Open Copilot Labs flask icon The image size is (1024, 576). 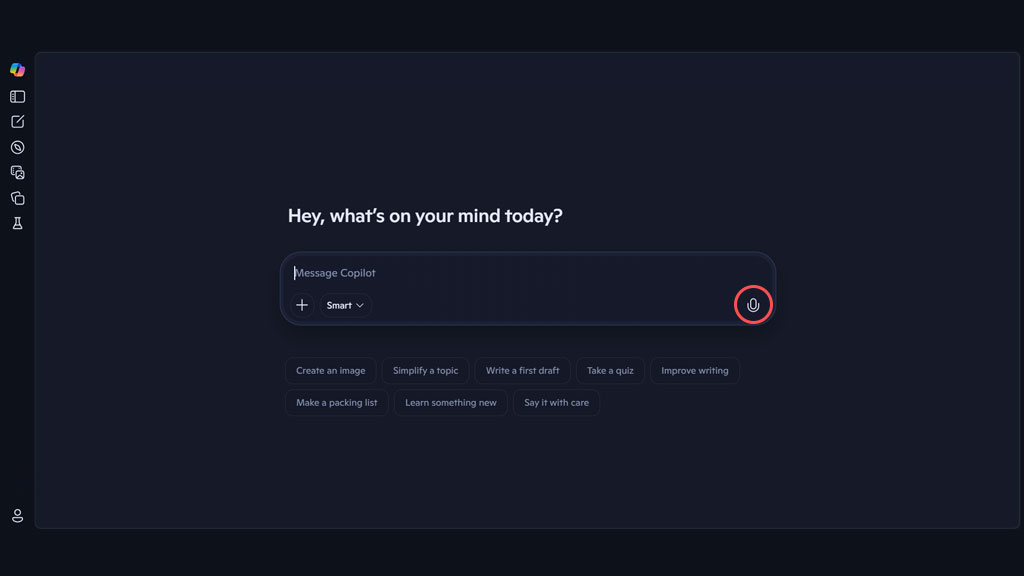[18, 223]
